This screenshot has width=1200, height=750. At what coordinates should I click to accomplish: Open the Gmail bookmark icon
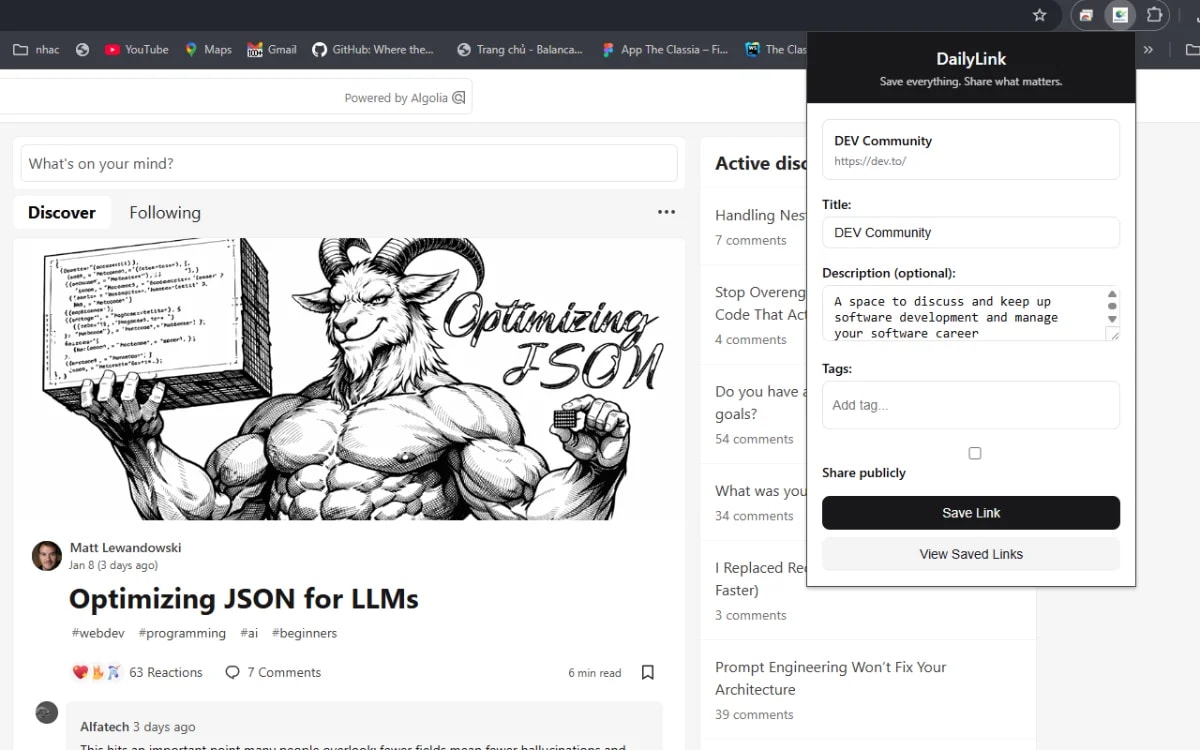[x=253, y=49]
